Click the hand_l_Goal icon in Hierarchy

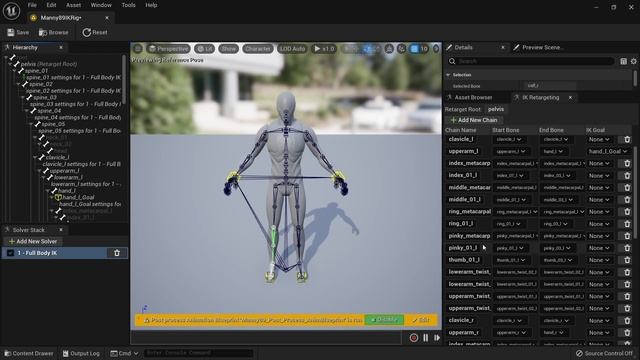pos(58,198)
